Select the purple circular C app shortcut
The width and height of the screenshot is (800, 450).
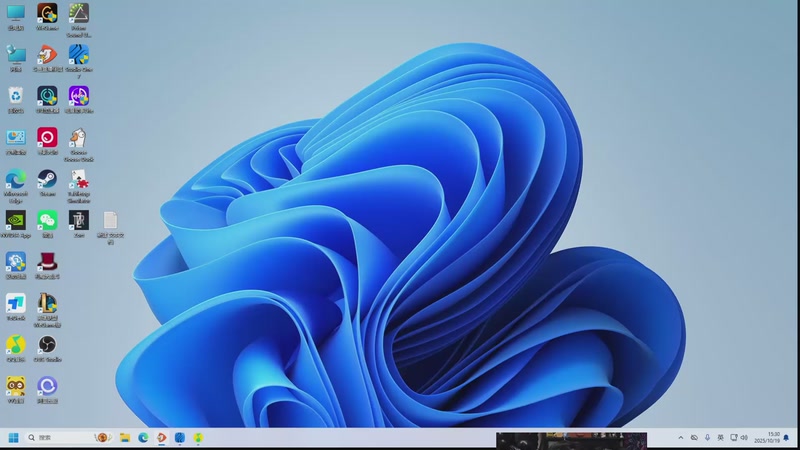[47, 386]
